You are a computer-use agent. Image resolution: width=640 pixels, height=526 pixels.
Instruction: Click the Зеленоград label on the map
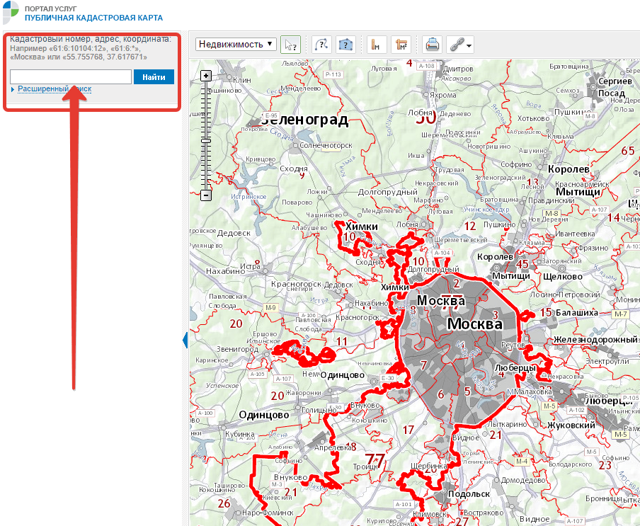[305, 120]
